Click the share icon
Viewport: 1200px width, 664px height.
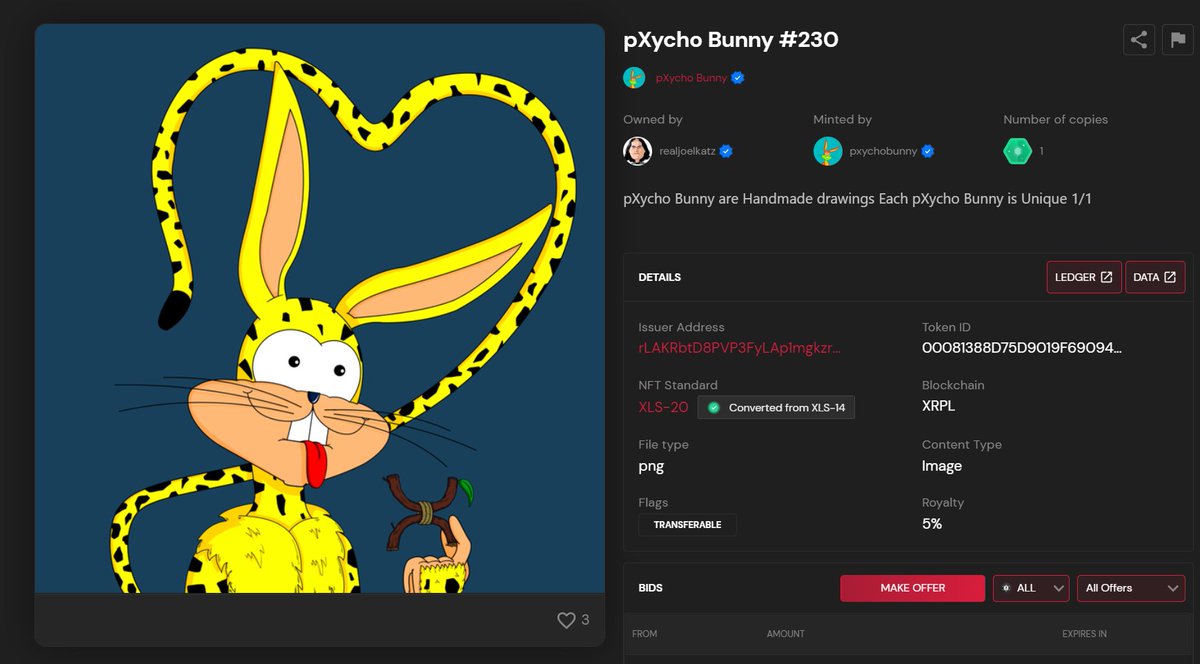pyautogui.click(x=1139, y=40)
